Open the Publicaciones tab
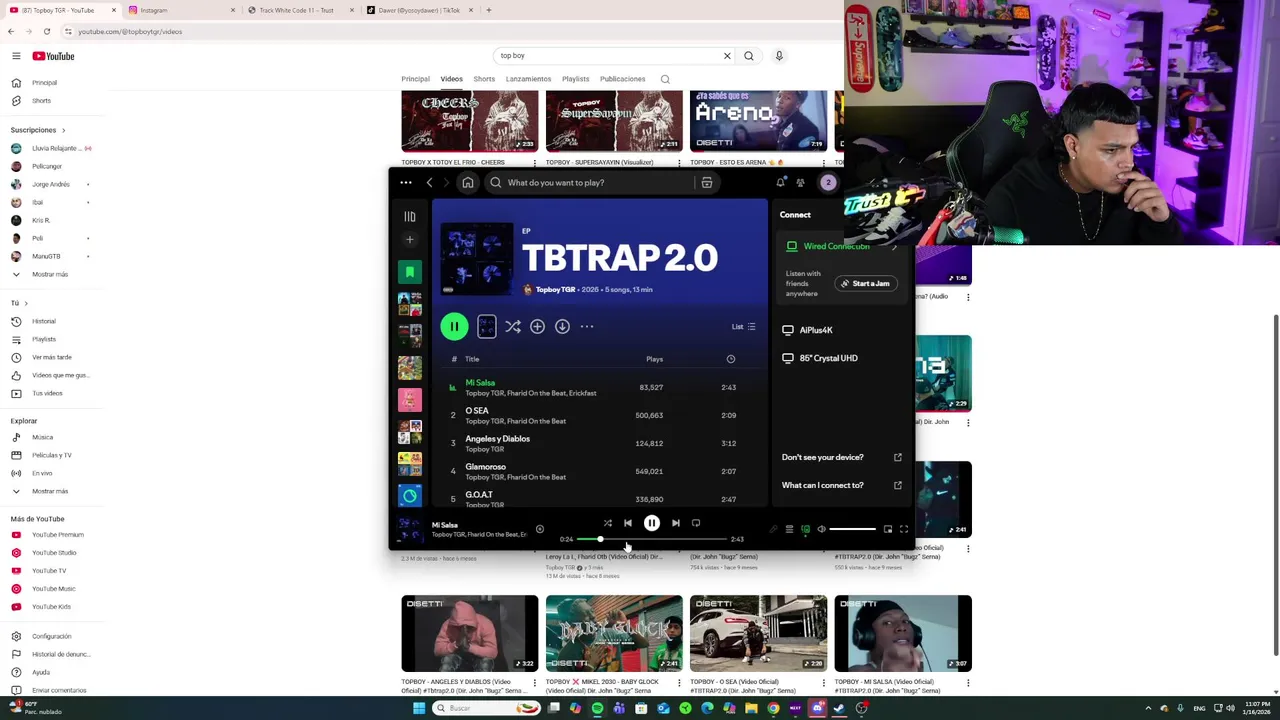The height and width of the screenshot is (720, 1280). pos(622,79)
